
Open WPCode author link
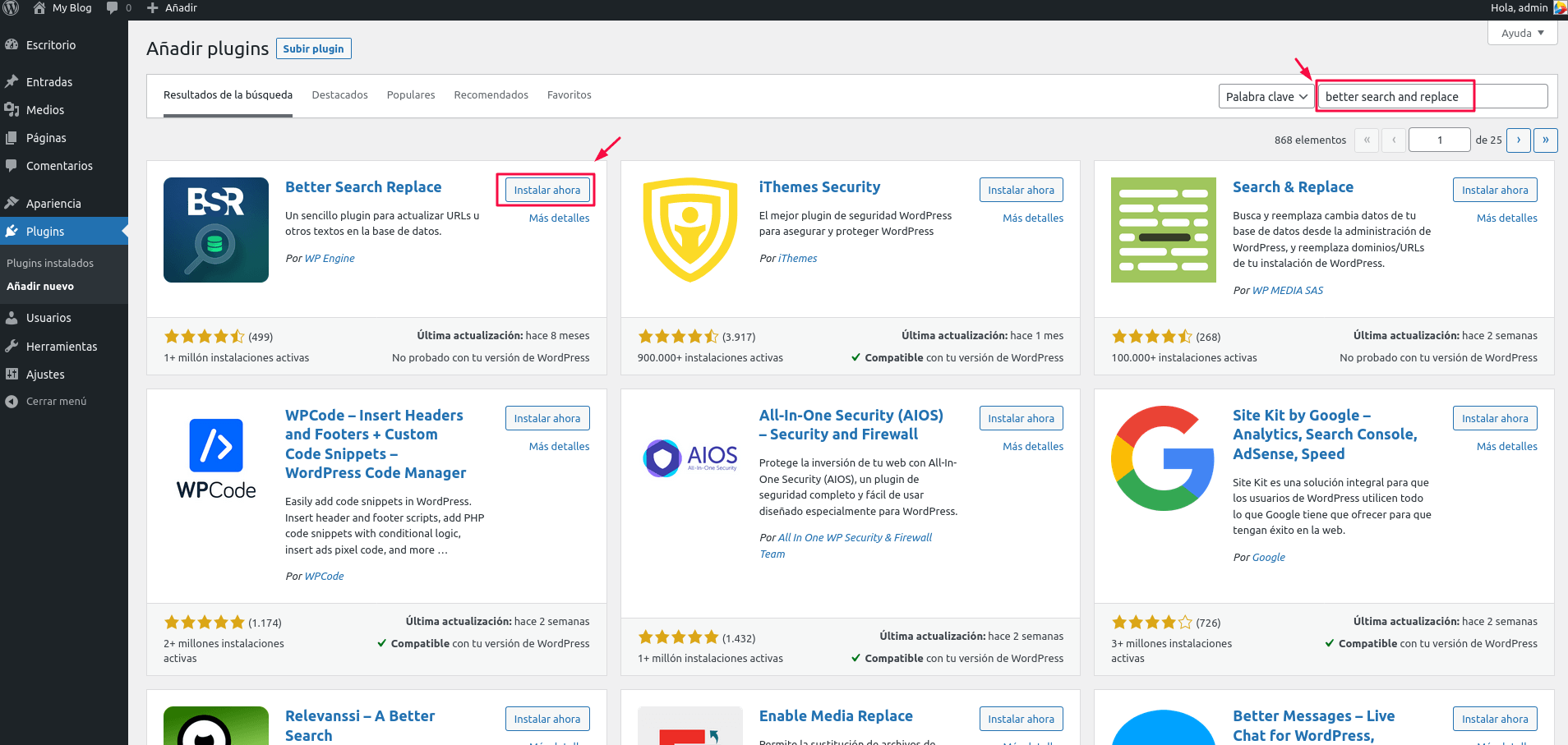tap(324, 576)
